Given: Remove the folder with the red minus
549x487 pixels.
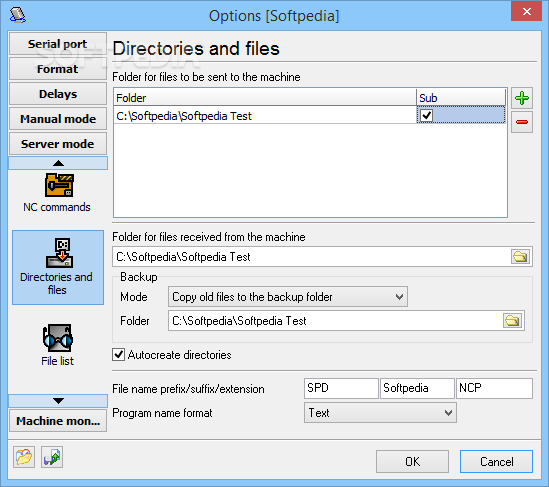Looking at the screenshot, I should click(x=522, y=122).
